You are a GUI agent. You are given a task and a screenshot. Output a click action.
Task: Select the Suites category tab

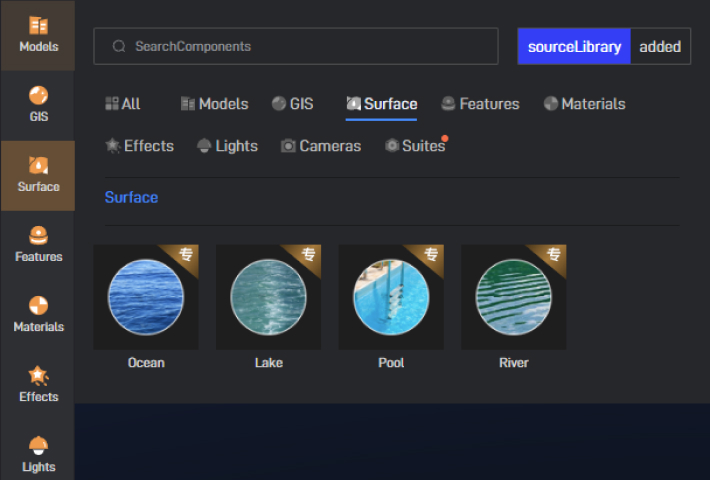(415, 146)
